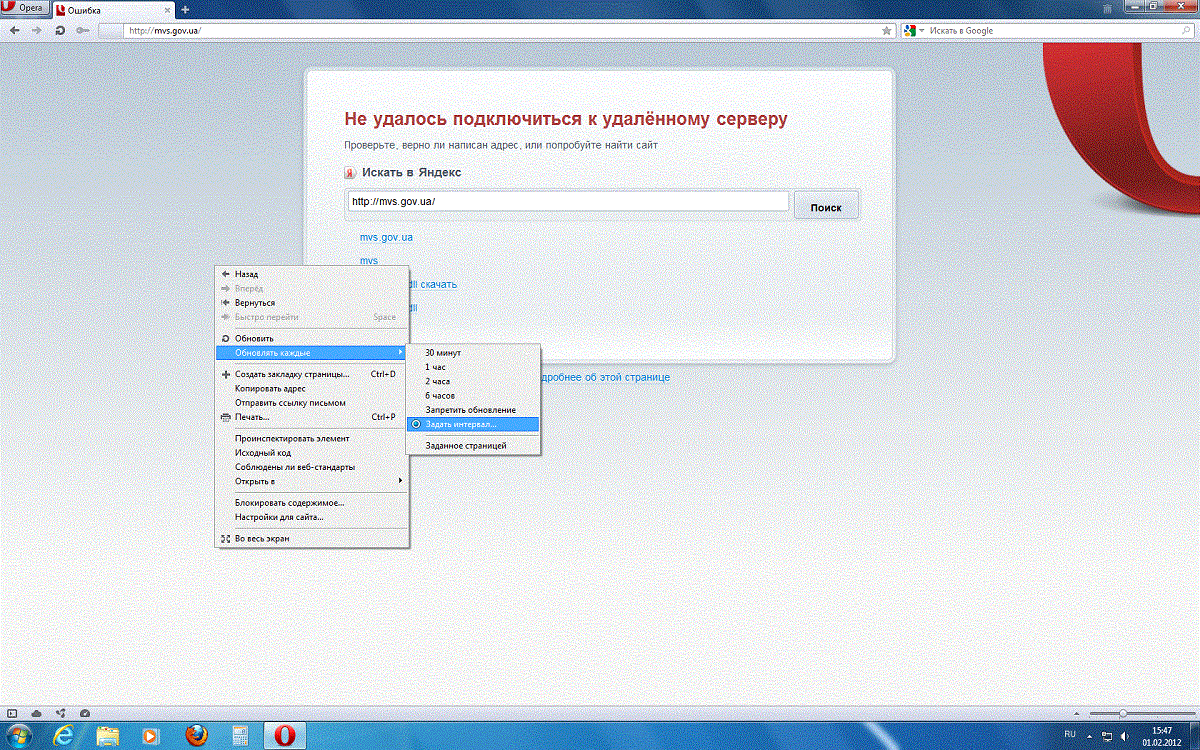
Task: Click 'Исходный код' in context menu
Action: [x=263, y=453]
